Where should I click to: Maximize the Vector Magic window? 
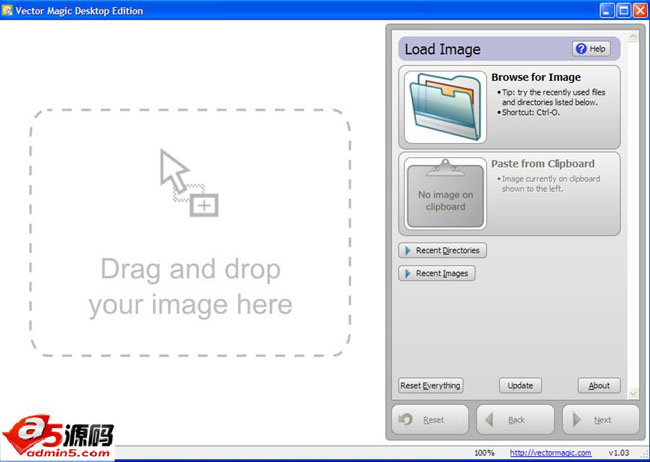(623, 11)
